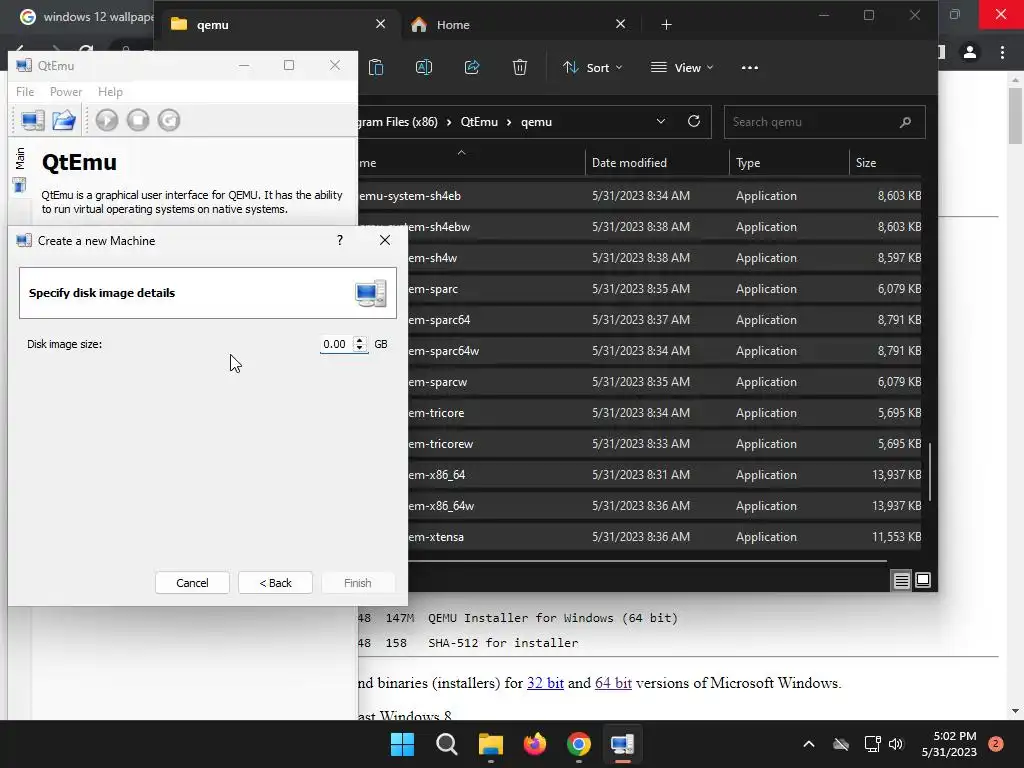Click the 32 bit link on the webpage

click(x=545, y=683)
